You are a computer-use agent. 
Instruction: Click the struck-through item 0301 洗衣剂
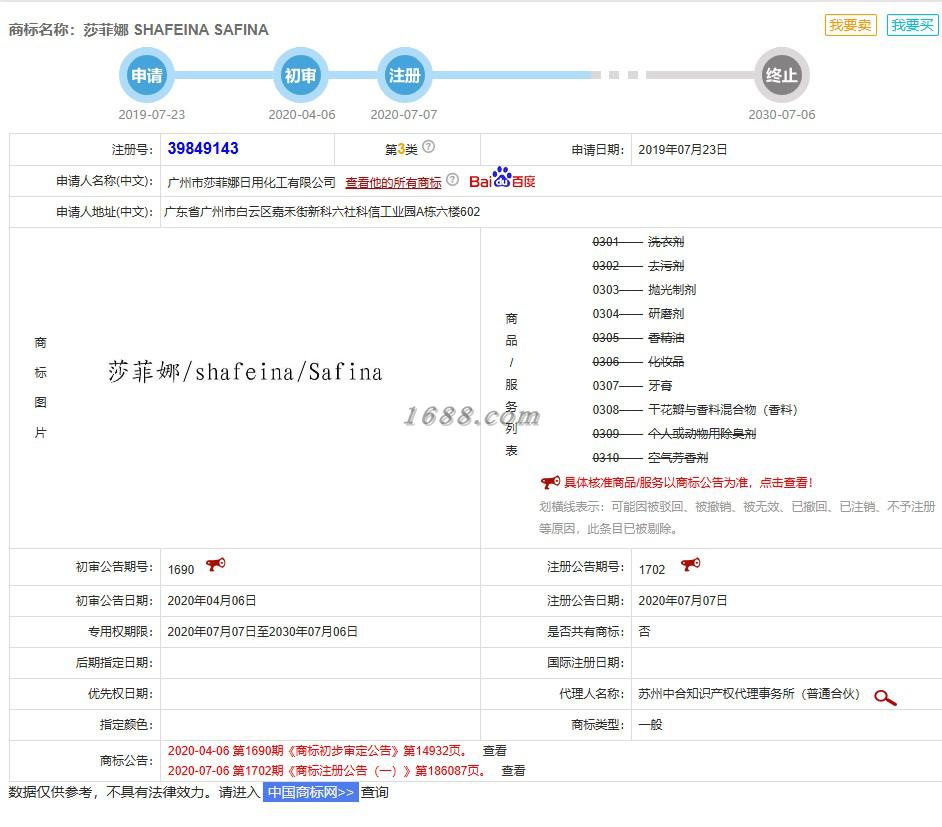[638, 241]
